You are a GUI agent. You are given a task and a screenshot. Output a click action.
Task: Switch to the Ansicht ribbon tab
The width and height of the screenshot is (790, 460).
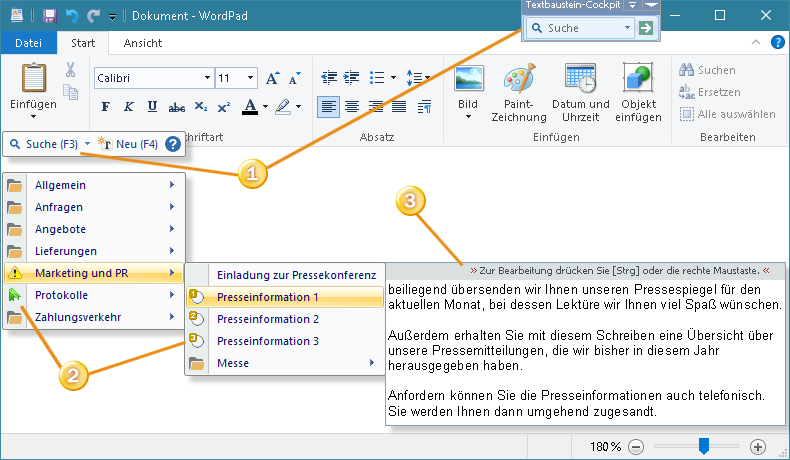143,43
